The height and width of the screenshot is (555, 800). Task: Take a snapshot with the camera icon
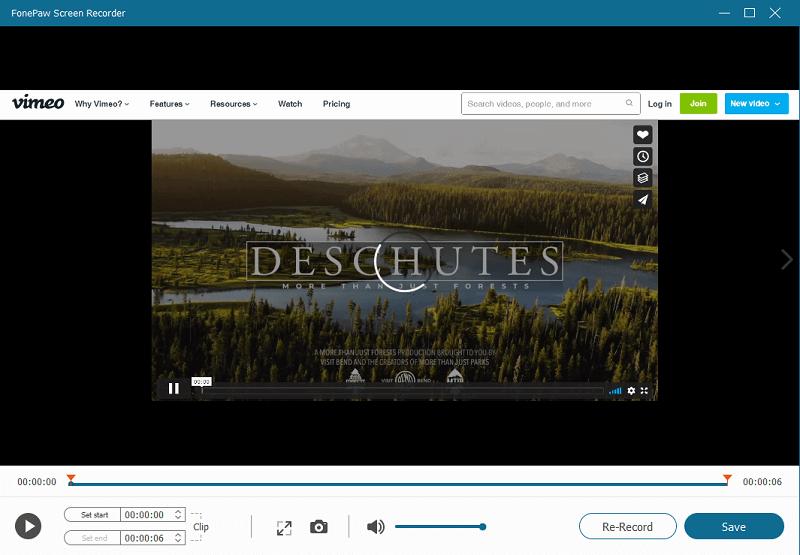click(x=319, y=527)
